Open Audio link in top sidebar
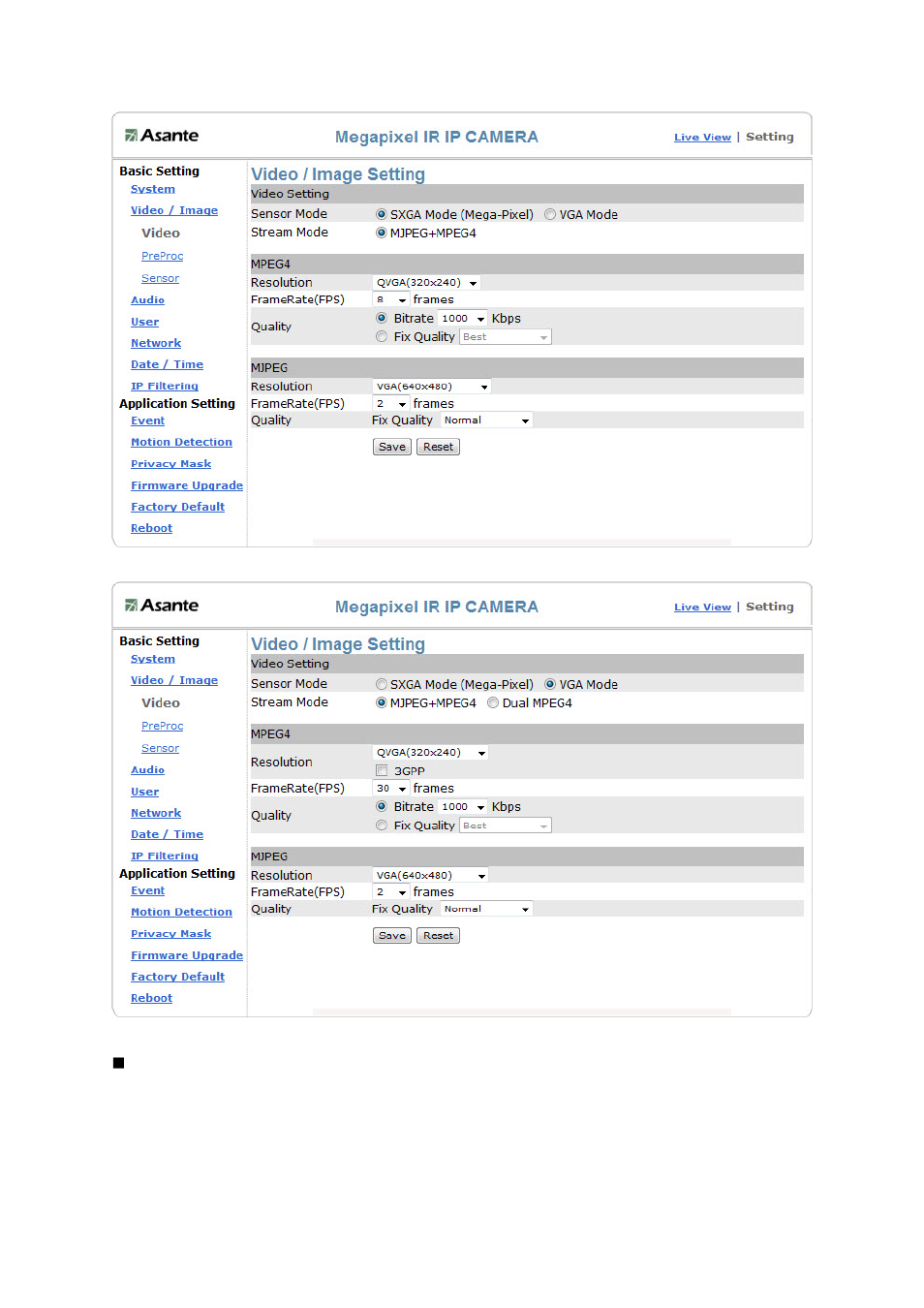Screen dimensions: 924x1308 tap(147, 300)
